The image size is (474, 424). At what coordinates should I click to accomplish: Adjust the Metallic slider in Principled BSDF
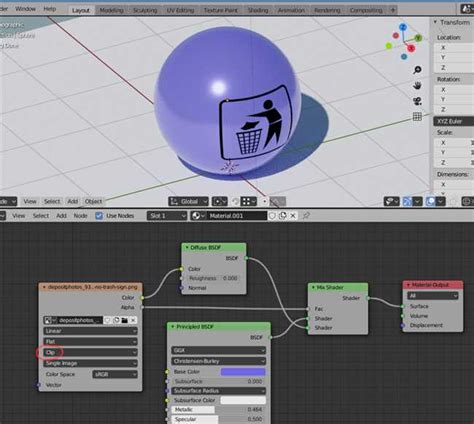pos(219,410)
